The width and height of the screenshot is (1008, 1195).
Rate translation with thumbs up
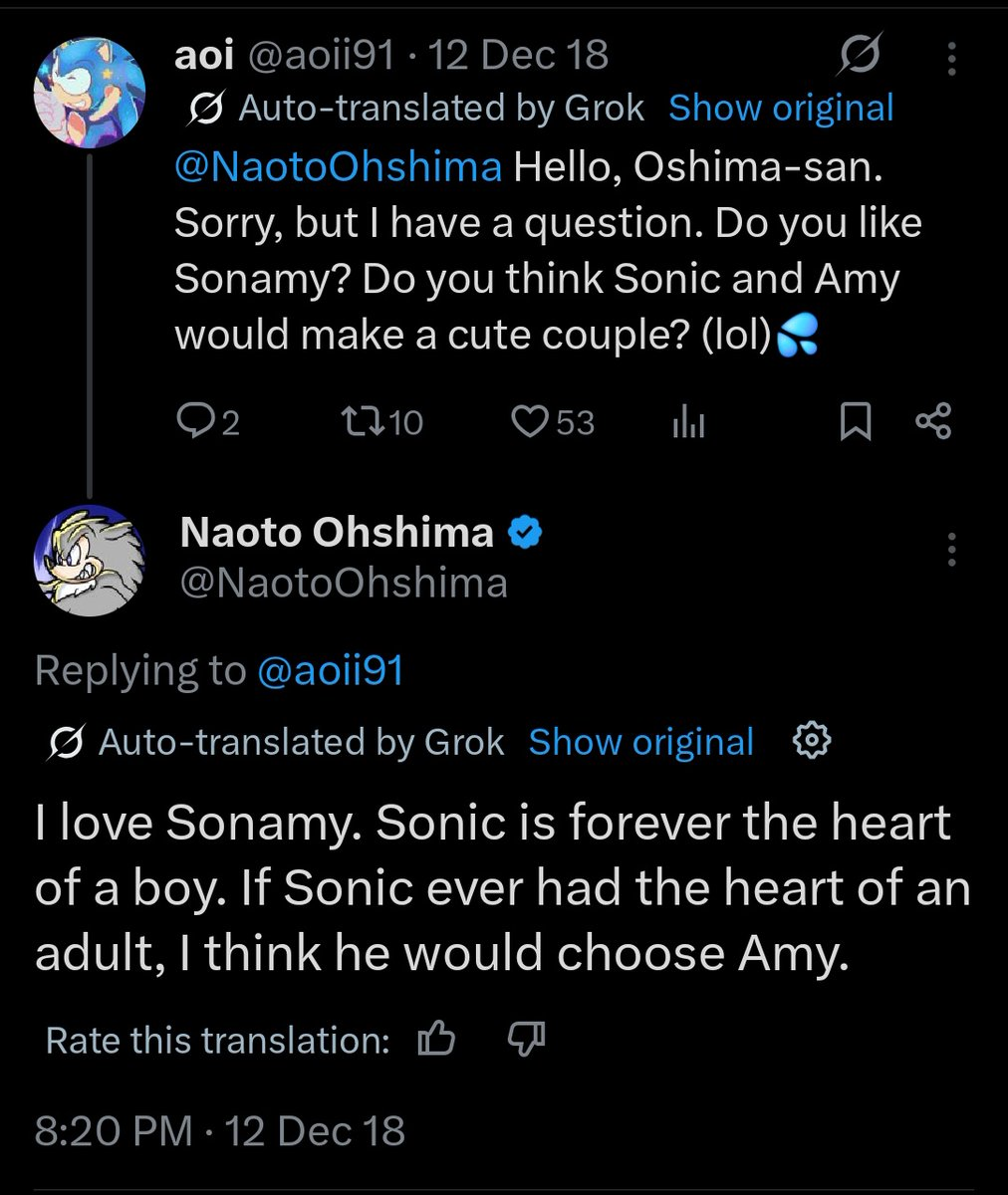tap(436, 1041)
